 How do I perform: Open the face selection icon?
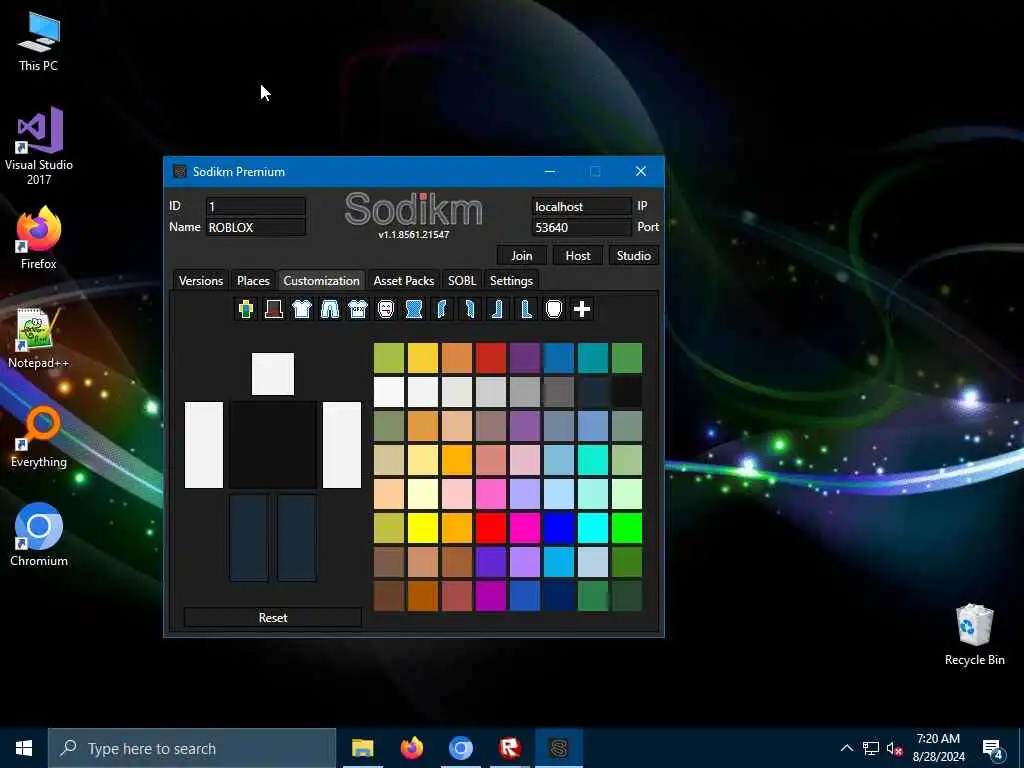click(x=386, y=309)
